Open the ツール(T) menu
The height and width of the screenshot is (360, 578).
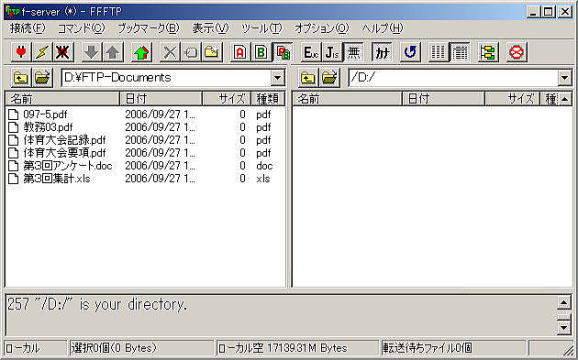coord(261,28)
